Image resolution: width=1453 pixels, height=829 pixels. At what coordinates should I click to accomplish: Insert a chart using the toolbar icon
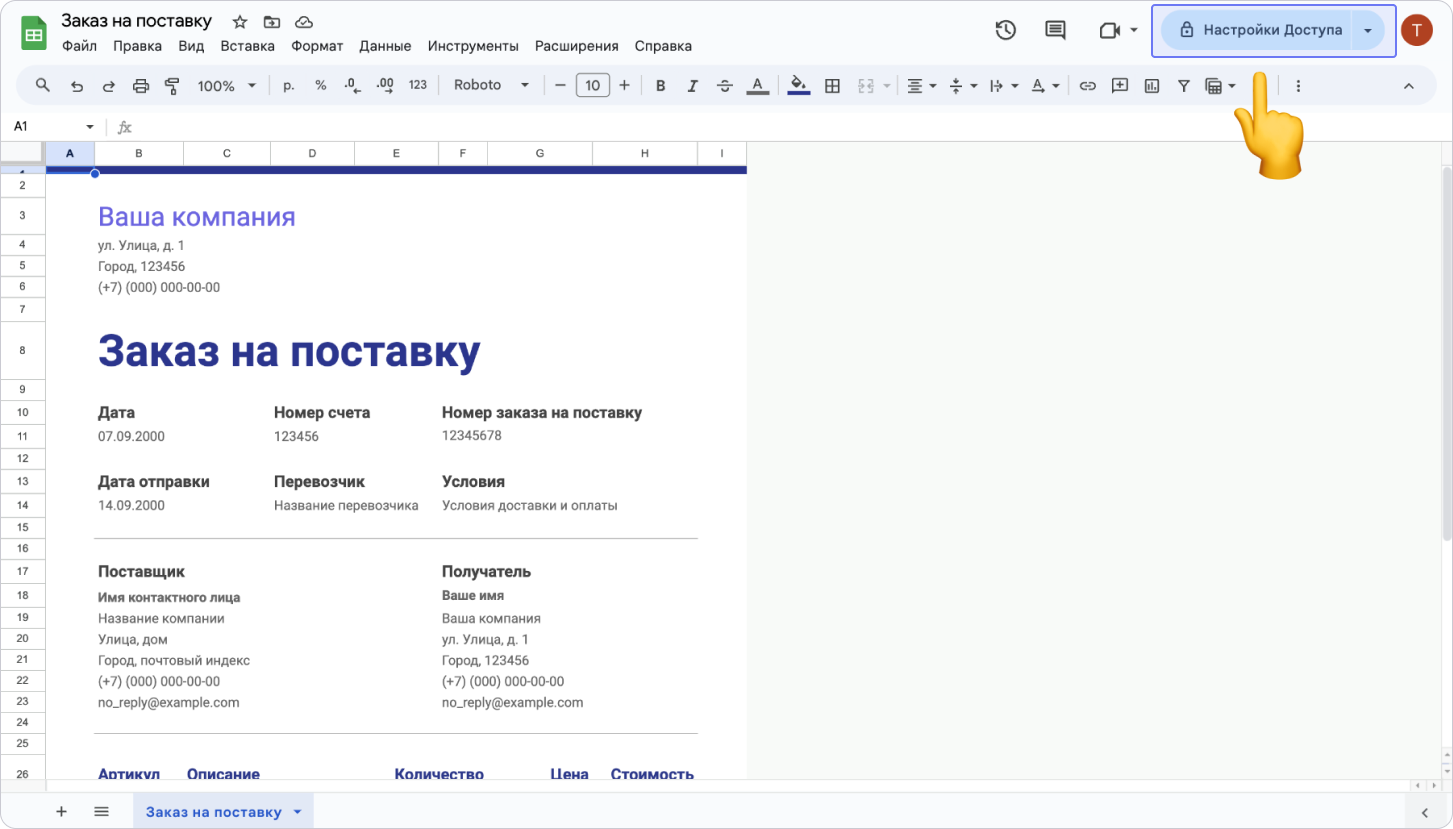tap(1152, 86)
